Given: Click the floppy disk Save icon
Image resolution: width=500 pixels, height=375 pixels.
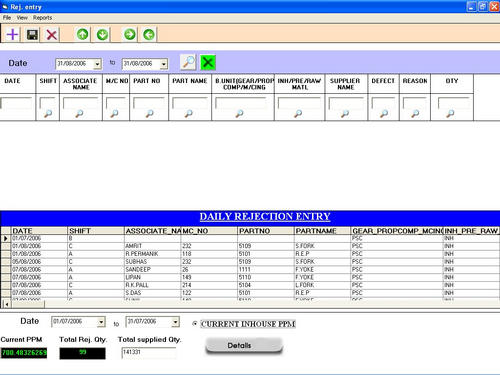Looking at the screenshot, I should tap(32, 34).
